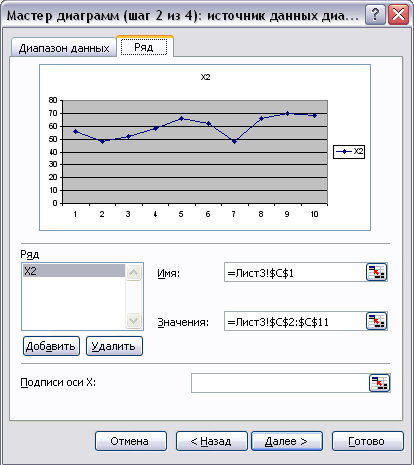This screenshot has height=465, width=414.
Task: Select the Ряд tab
Action: [x=145, y=47]
